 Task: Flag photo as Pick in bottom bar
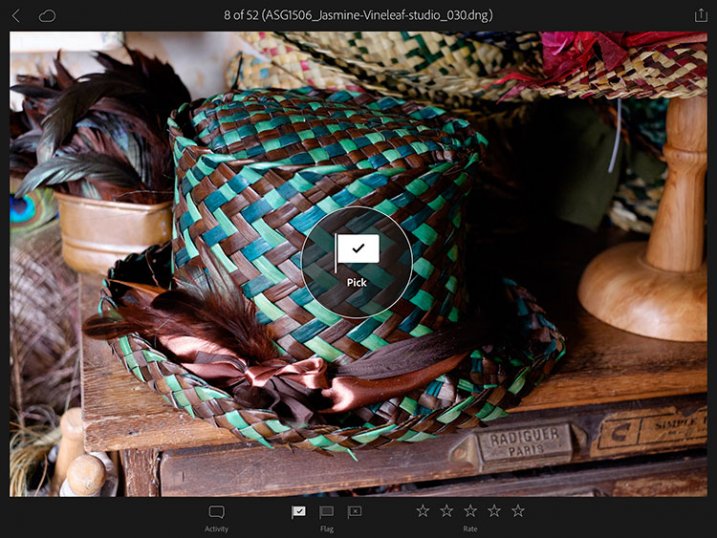[x=298, y=512]
